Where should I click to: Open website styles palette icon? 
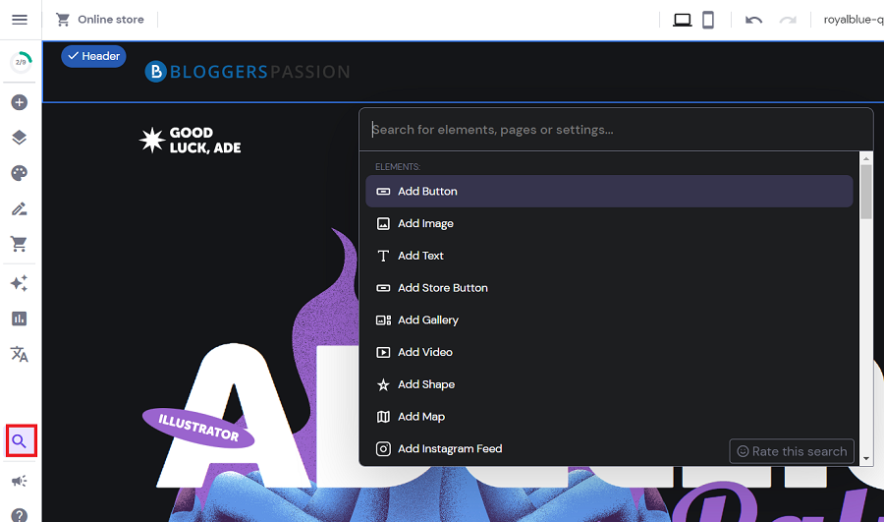(x=19, y=173)
